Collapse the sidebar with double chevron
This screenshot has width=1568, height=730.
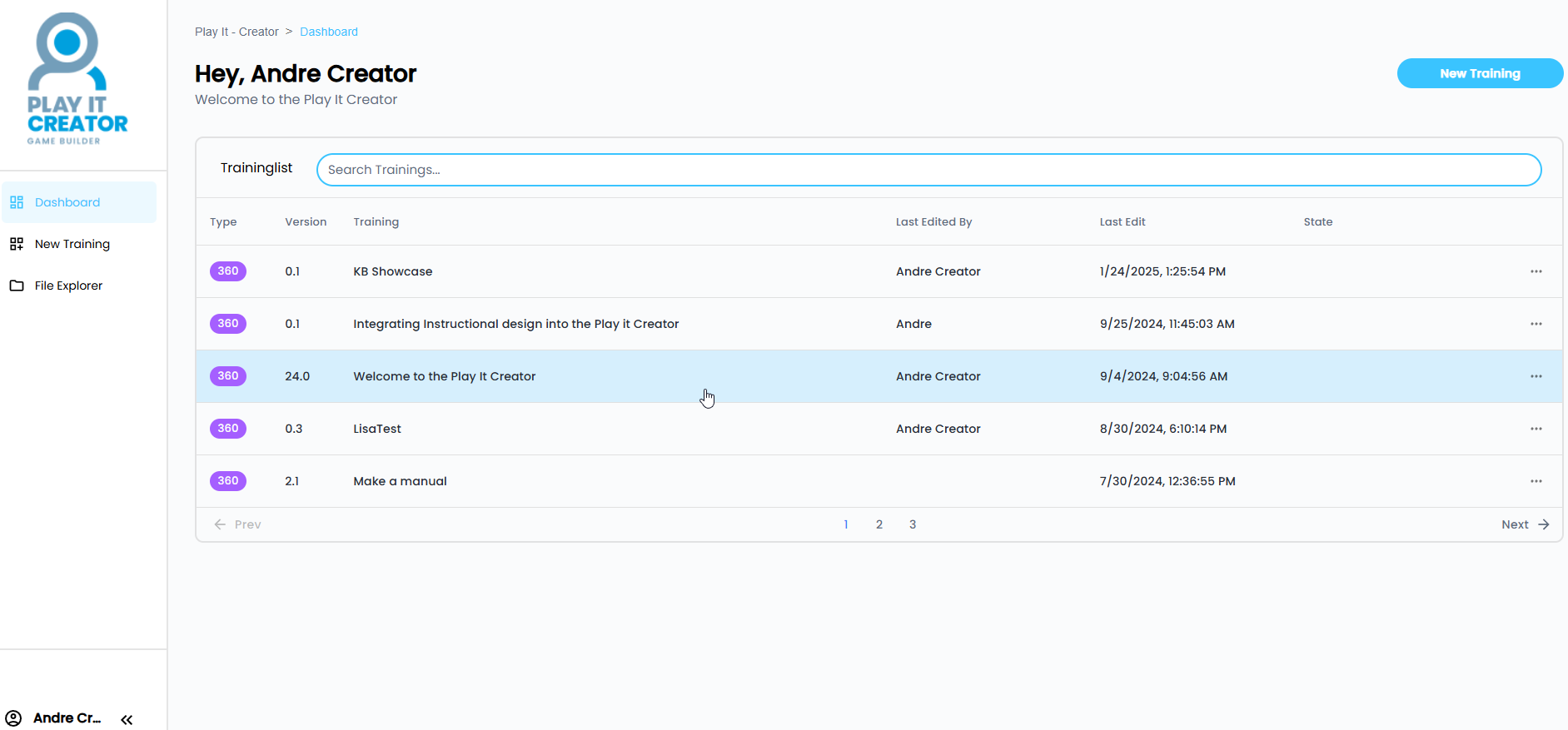click(127, 719)
